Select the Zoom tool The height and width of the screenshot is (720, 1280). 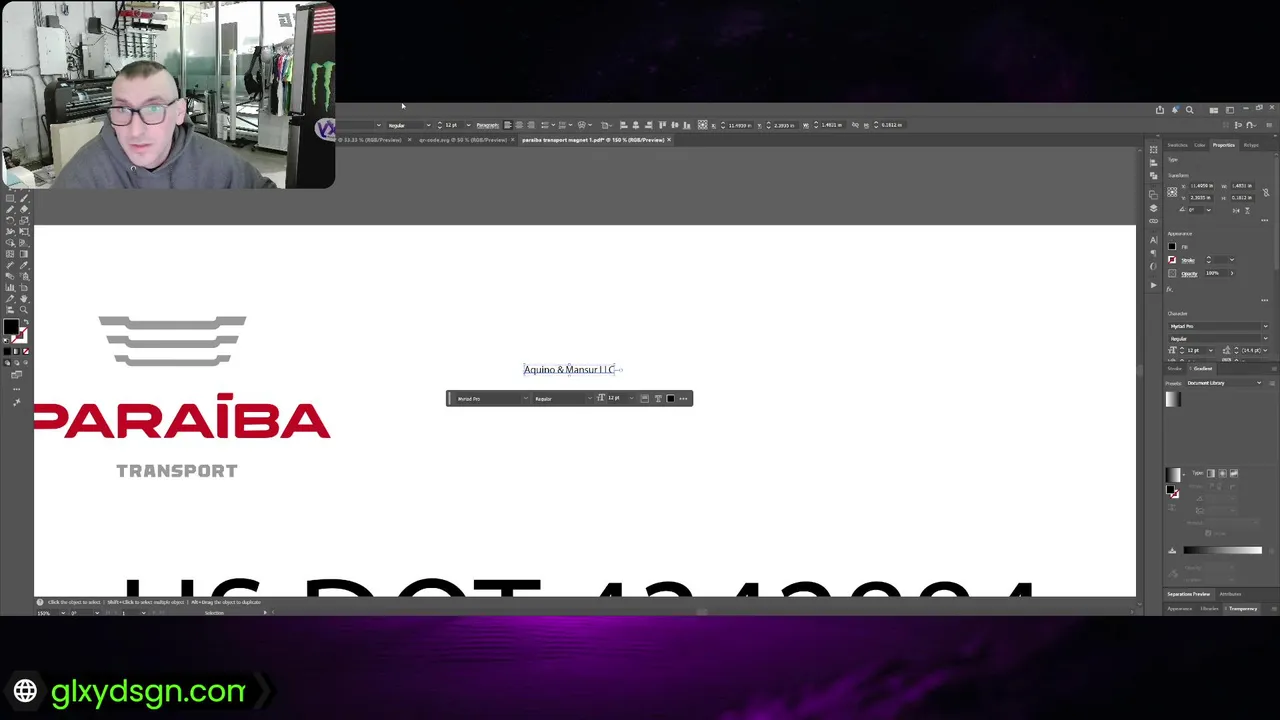click(24, 310)
